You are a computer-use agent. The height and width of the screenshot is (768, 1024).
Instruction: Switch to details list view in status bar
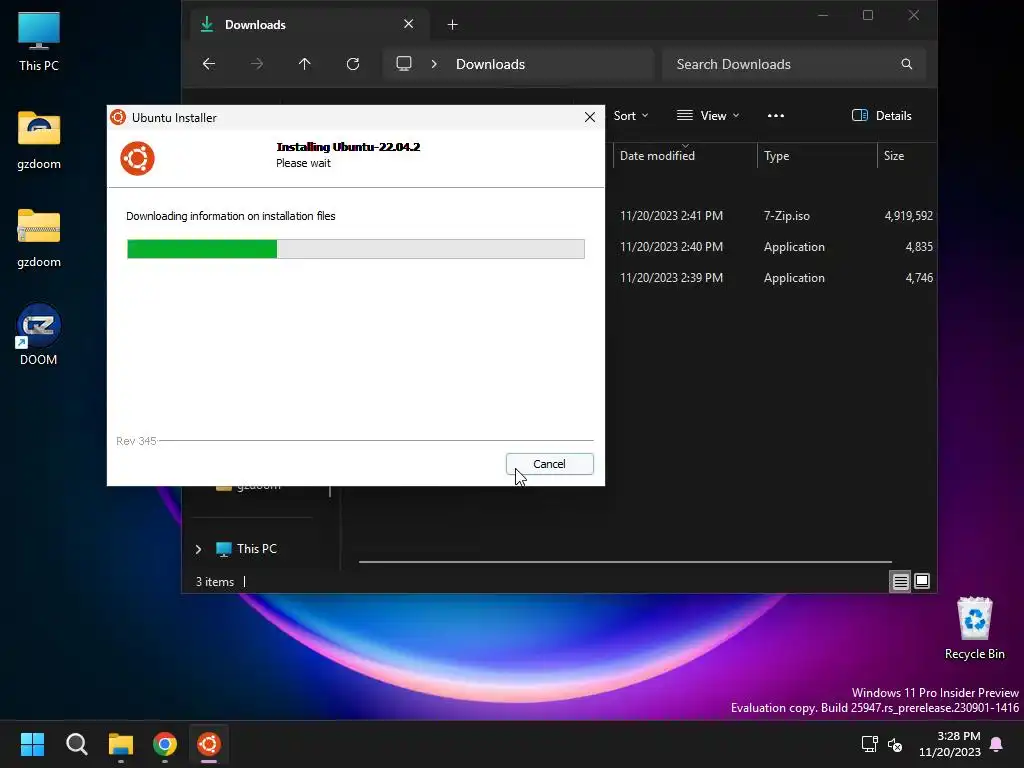[x=901, y=581]
